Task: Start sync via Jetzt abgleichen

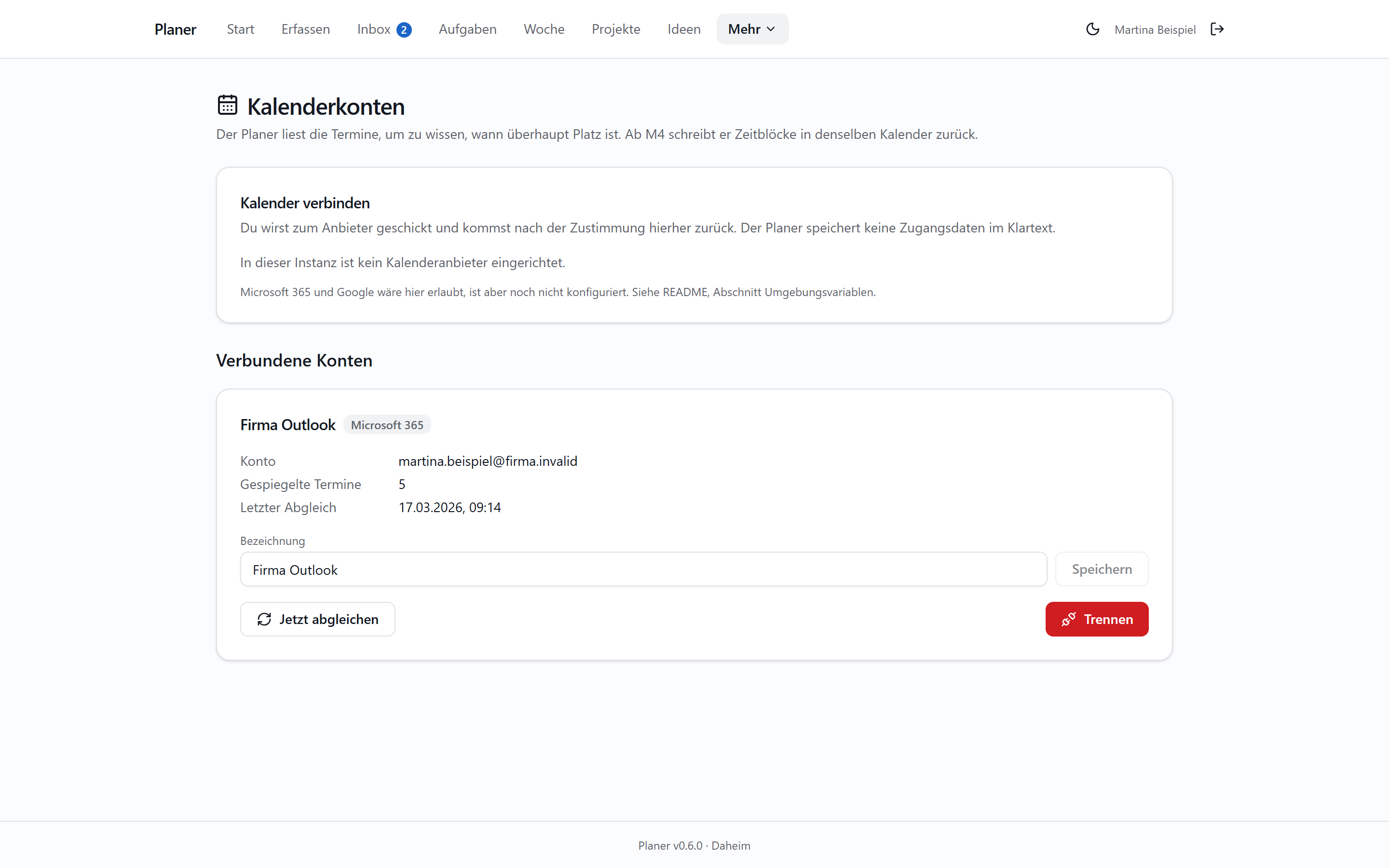Action: (317, 619)
